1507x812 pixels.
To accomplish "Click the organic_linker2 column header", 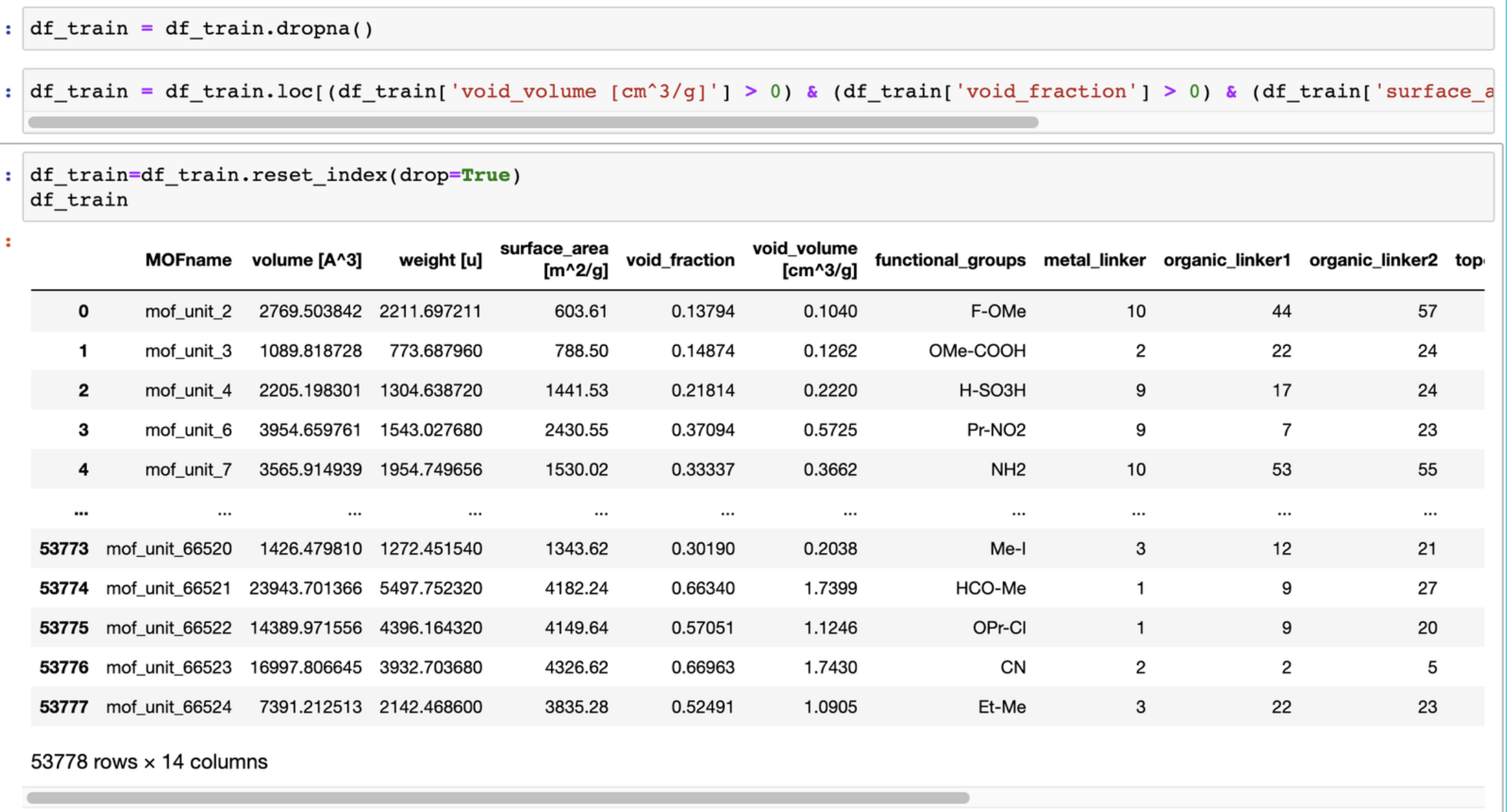I will click(x=1373, y=260).
